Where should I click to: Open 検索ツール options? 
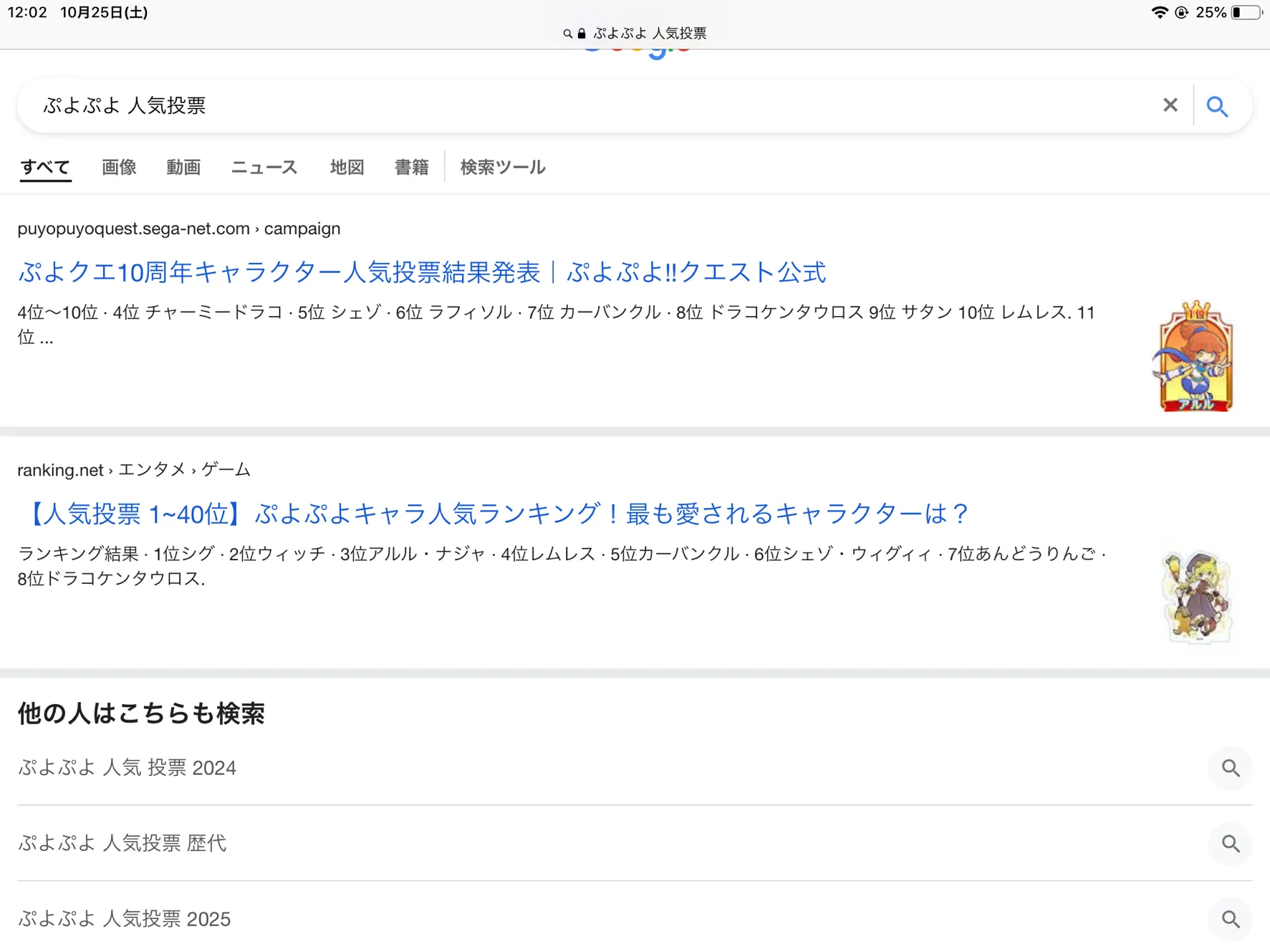pyautogui.click(x=503, y=167)
